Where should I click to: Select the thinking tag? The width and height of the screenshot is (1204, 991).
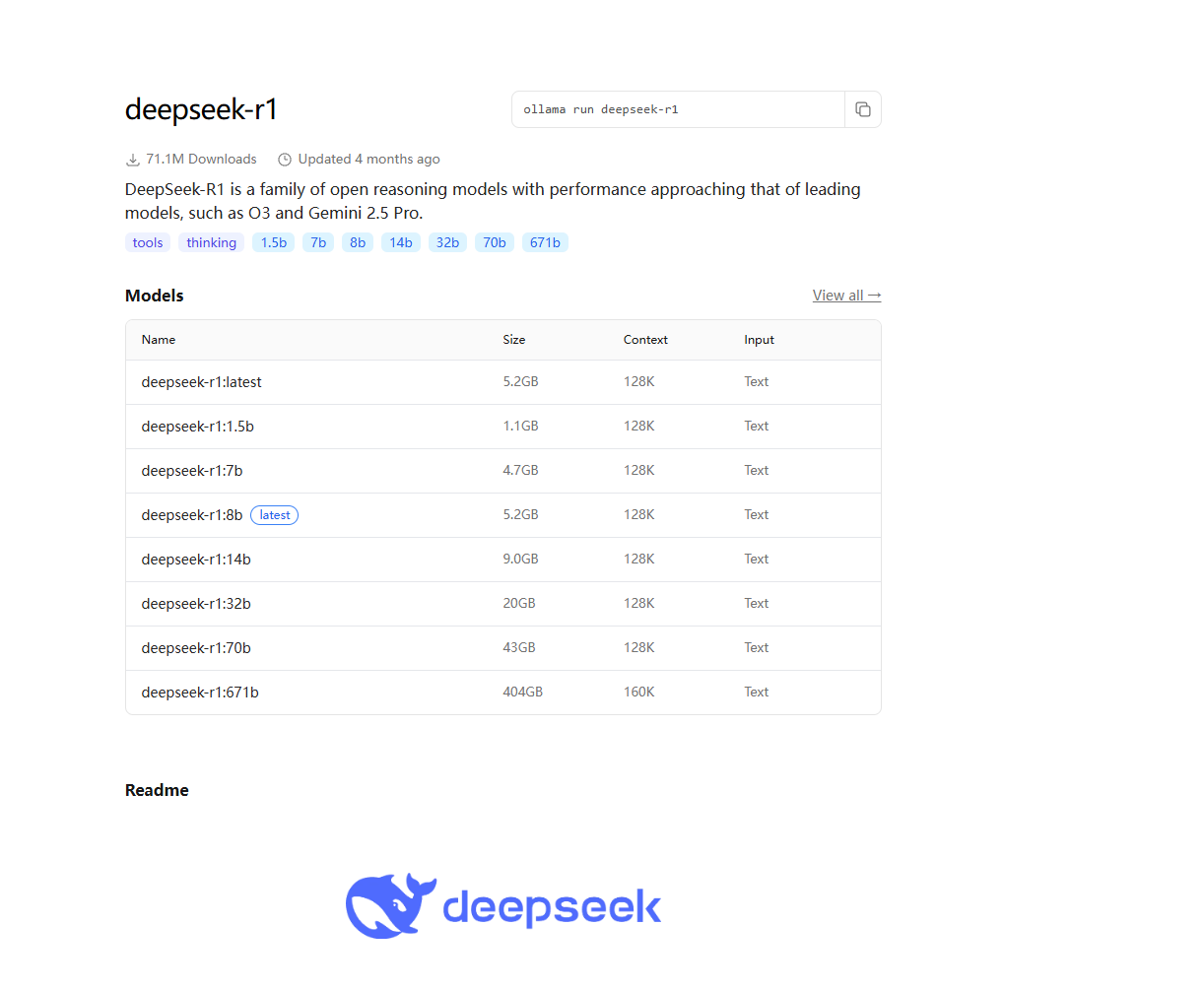tap(211, 243)
